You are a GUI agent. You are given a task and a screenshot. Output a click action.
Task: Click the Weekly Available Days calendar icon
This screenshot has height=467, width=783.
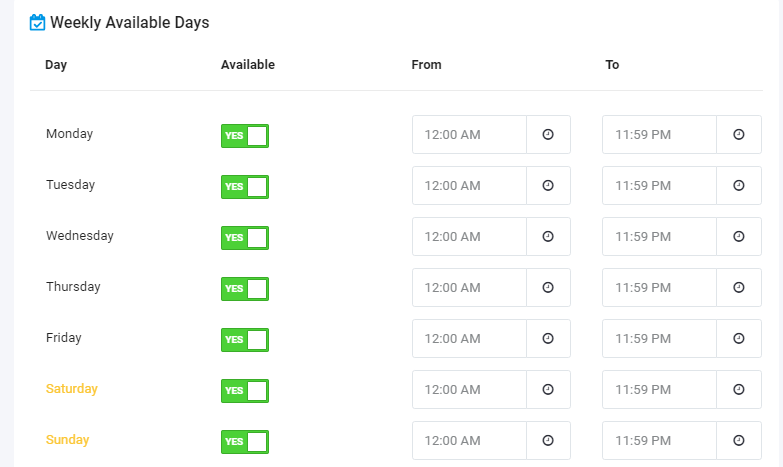pos(37,22)
